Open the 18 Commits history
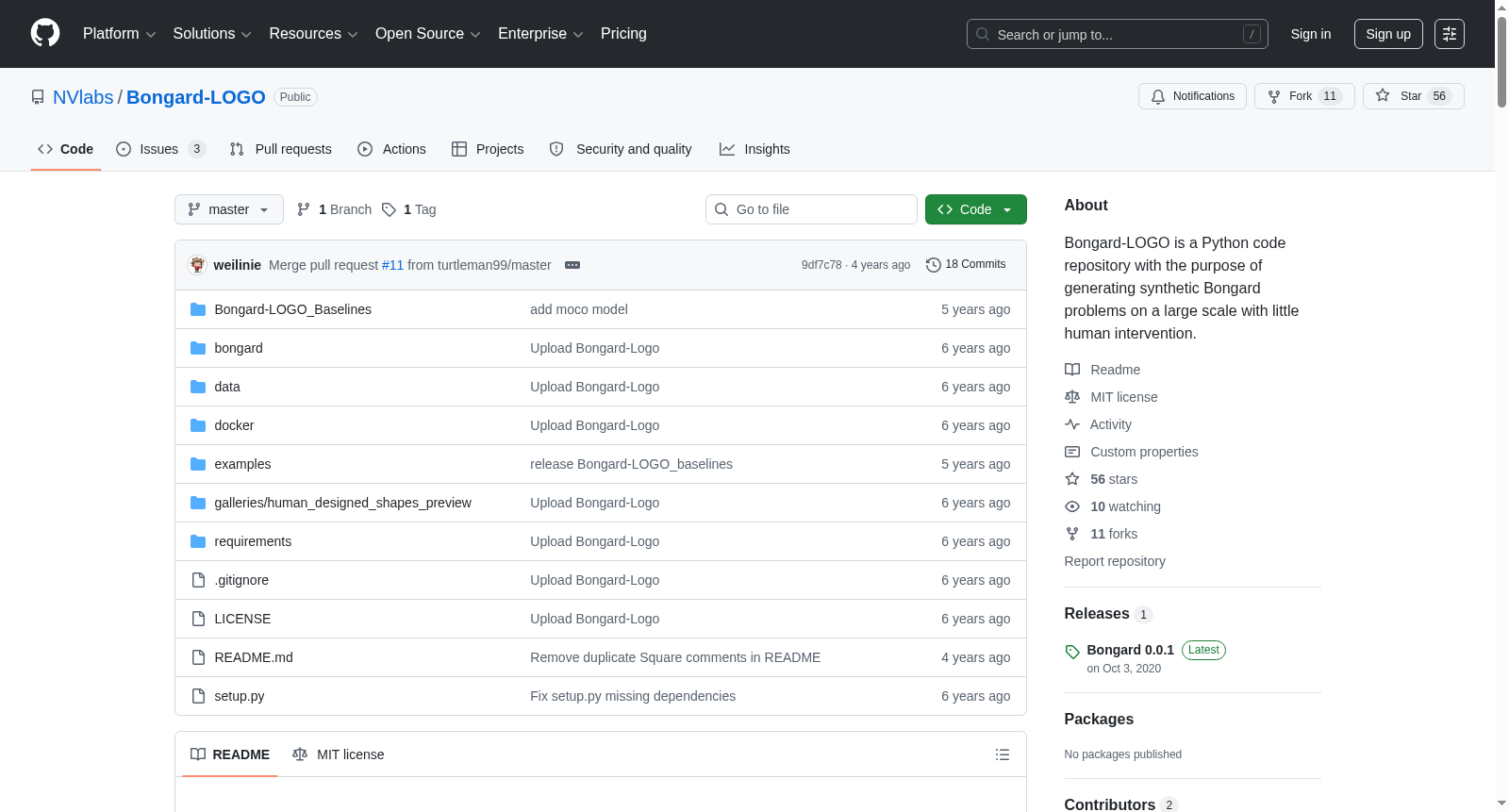The width and height of the screenshot is (1509, 812). [966, 264]
